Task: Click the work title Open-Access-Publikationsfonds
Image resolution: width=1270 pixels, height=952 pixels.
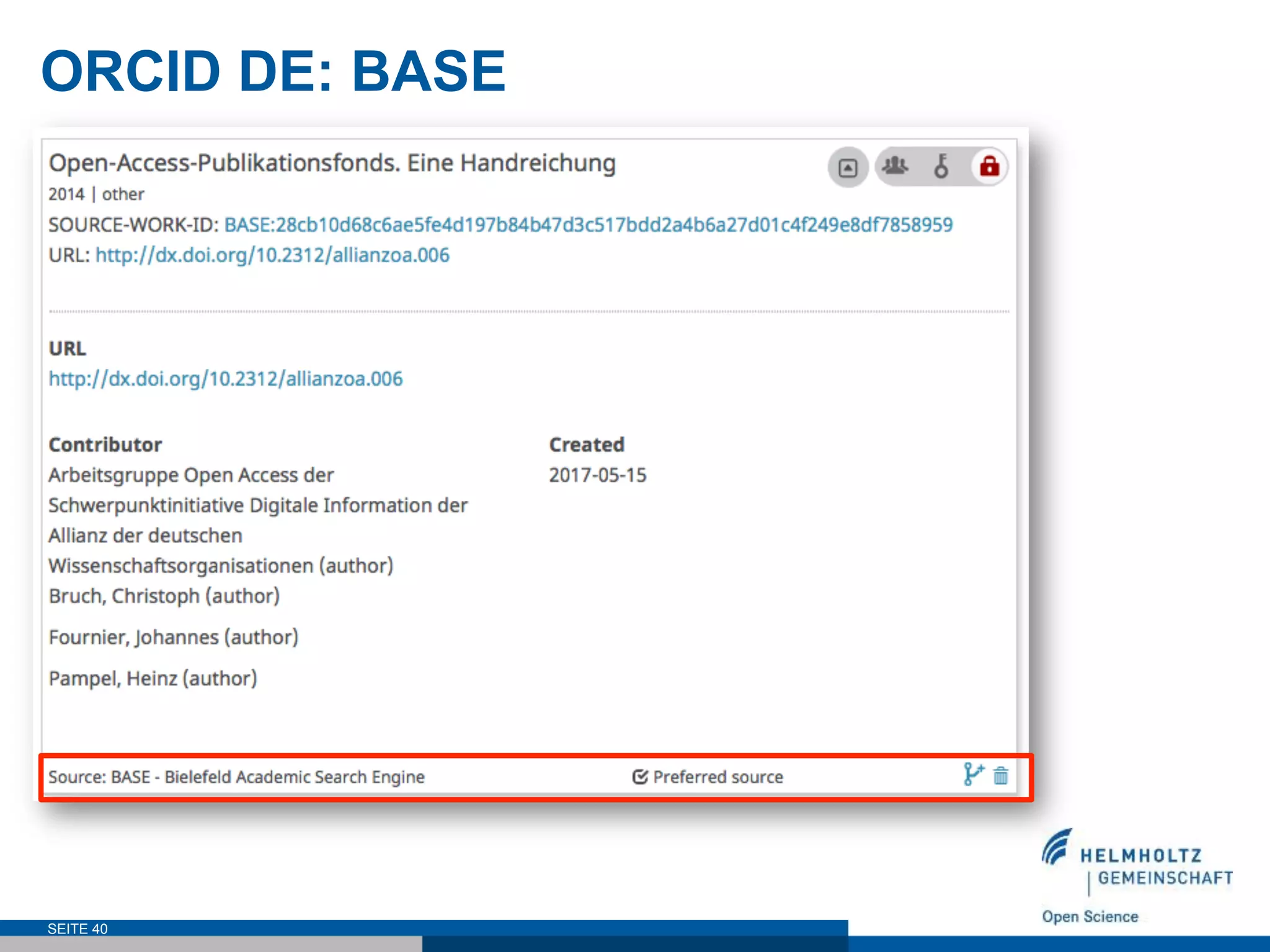Action: click(332, 164)
